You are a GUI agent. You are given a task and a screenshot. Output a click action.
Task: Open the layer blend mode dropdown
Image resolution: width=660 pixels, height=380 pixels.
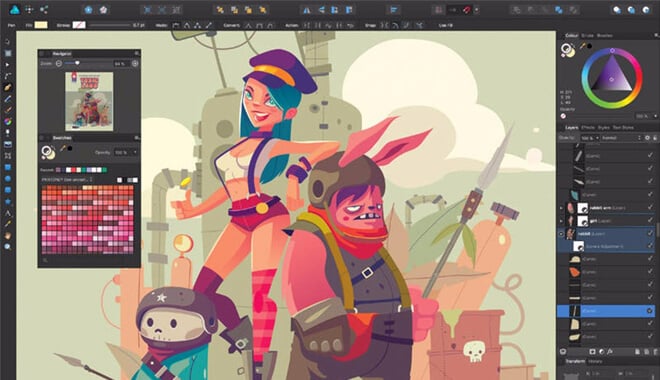(x=621, y=138)
